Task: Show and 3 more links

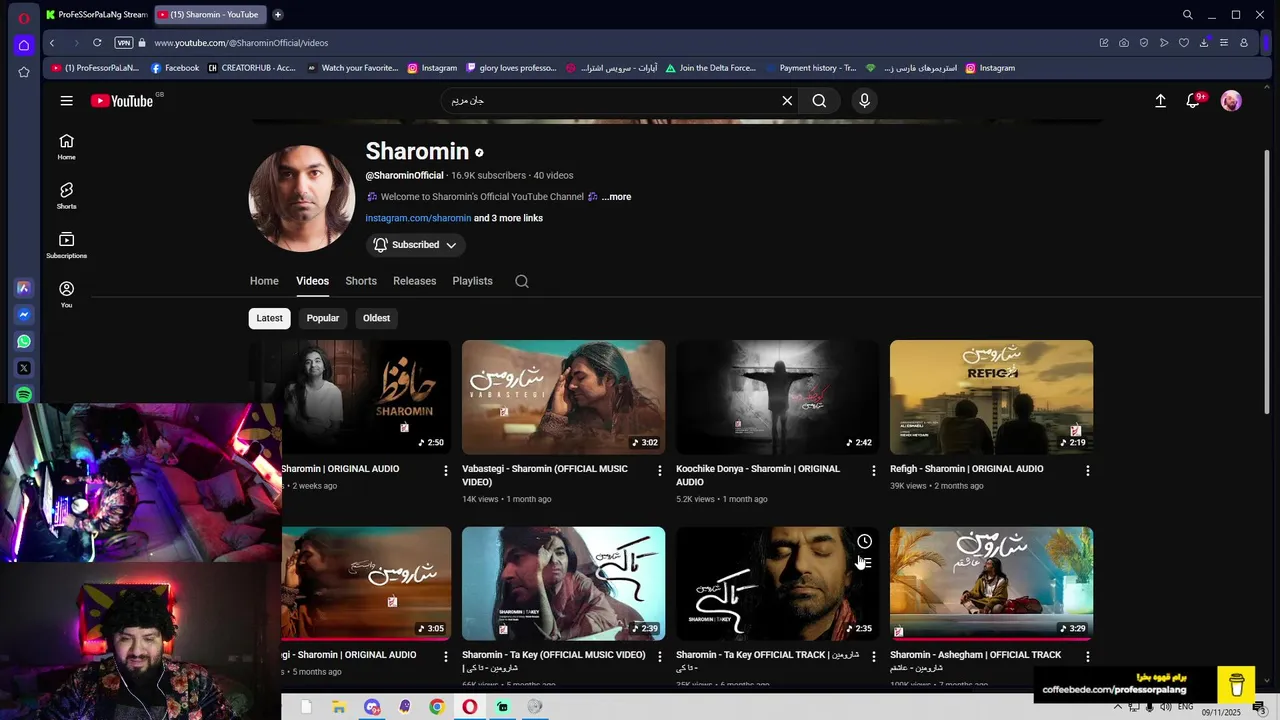Action: coord(508,218)
